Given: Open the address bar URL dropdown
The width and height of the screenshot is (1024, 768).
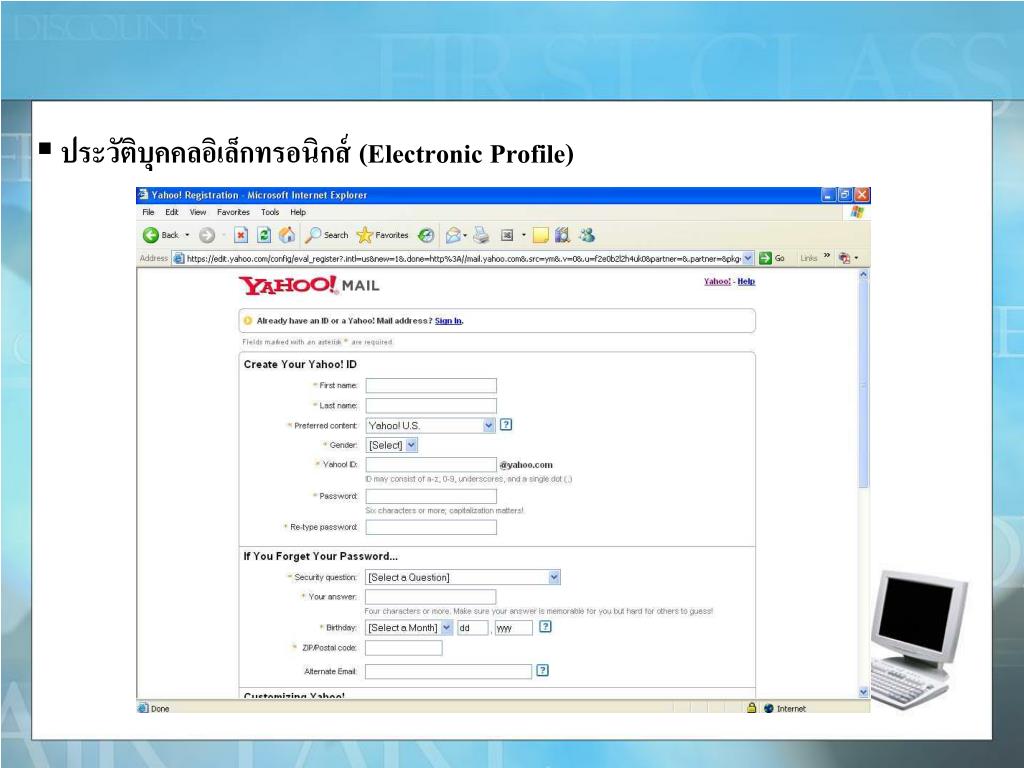Looking at the screenshot, I should pyautogui.click(x=748, y=258).
